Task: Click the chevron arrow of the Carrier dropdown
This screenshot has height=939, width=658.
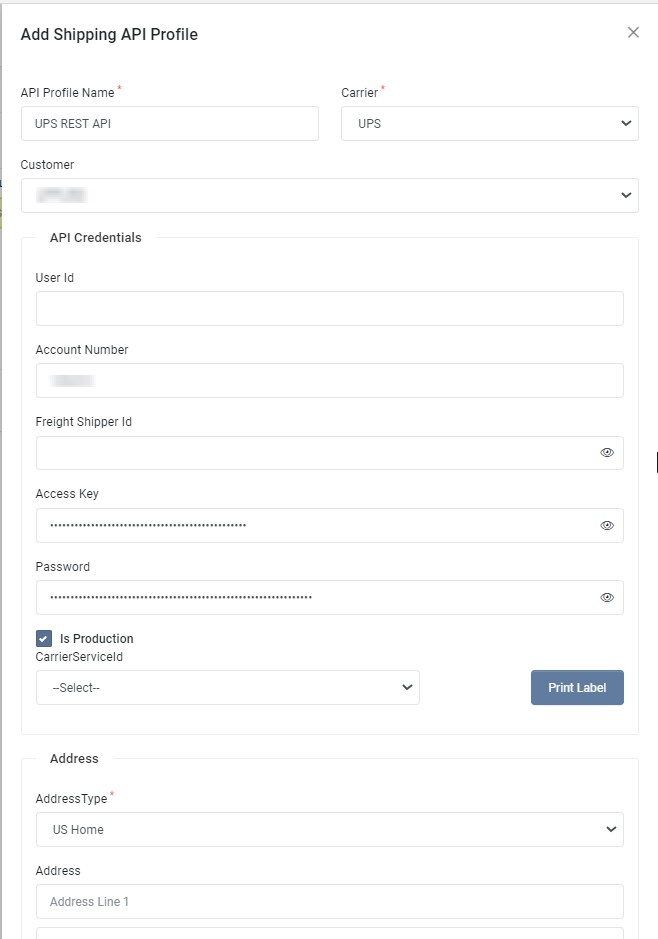Action: [626, 124]
